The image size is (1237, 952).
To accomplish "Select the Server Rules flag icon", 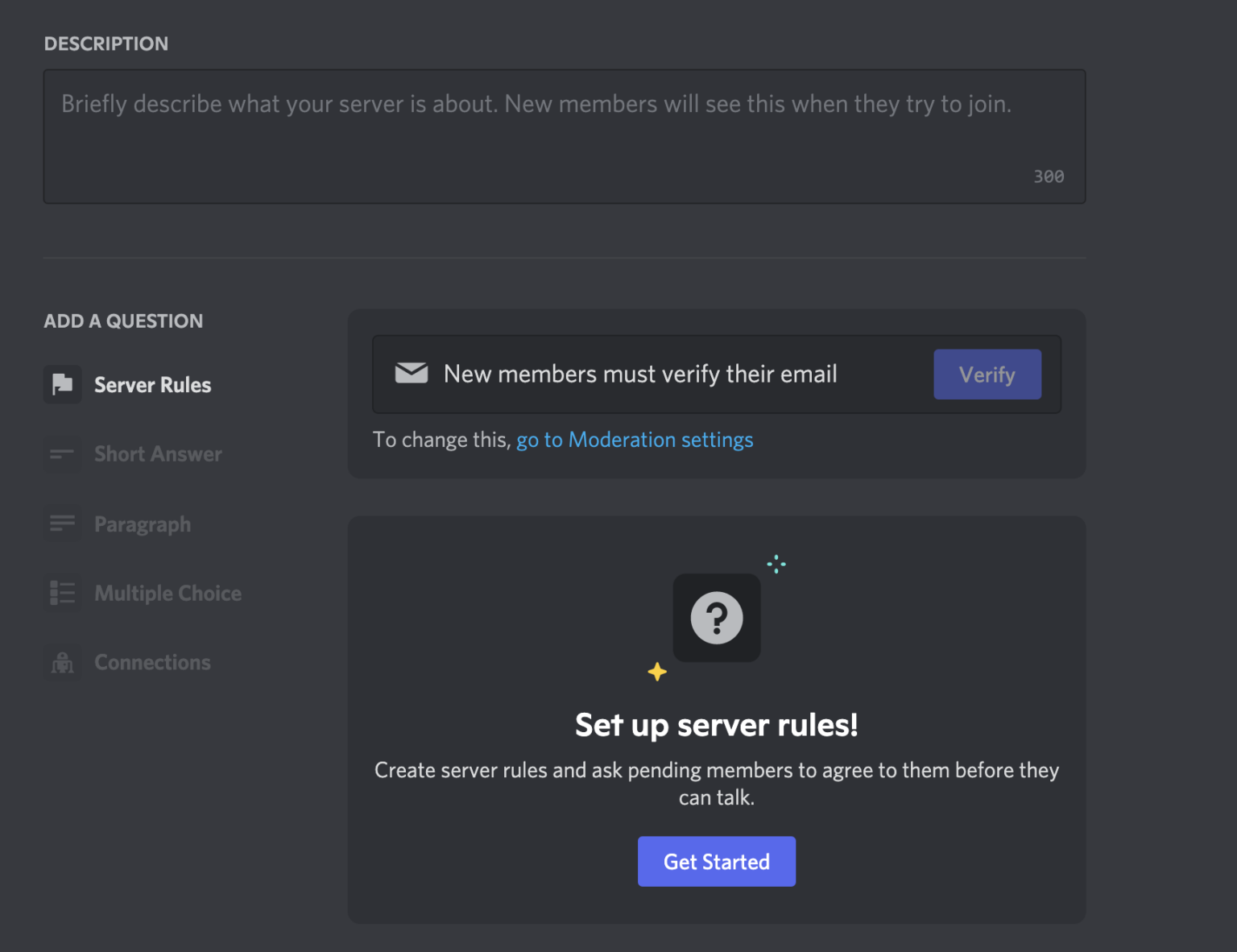I will pos(62,384).
